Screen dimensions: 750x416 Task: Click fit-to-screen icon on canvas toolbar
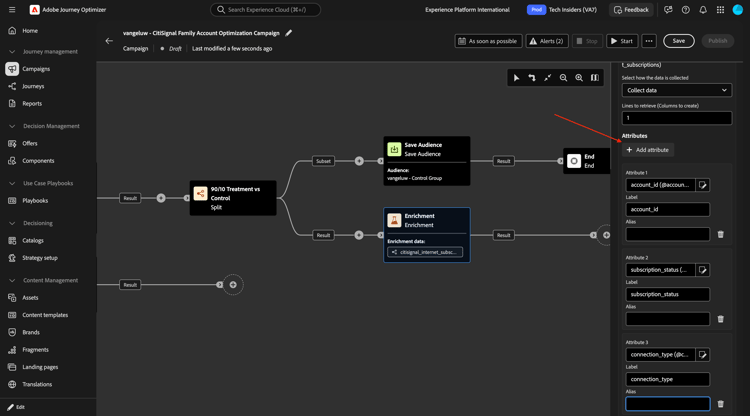tap(547, 77)
